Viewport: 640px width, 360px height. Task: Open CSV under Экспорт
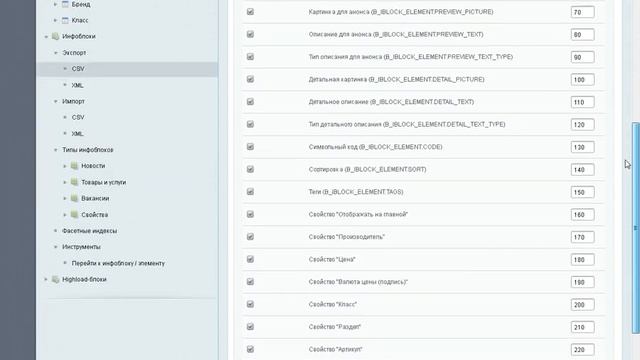(78, 69)
